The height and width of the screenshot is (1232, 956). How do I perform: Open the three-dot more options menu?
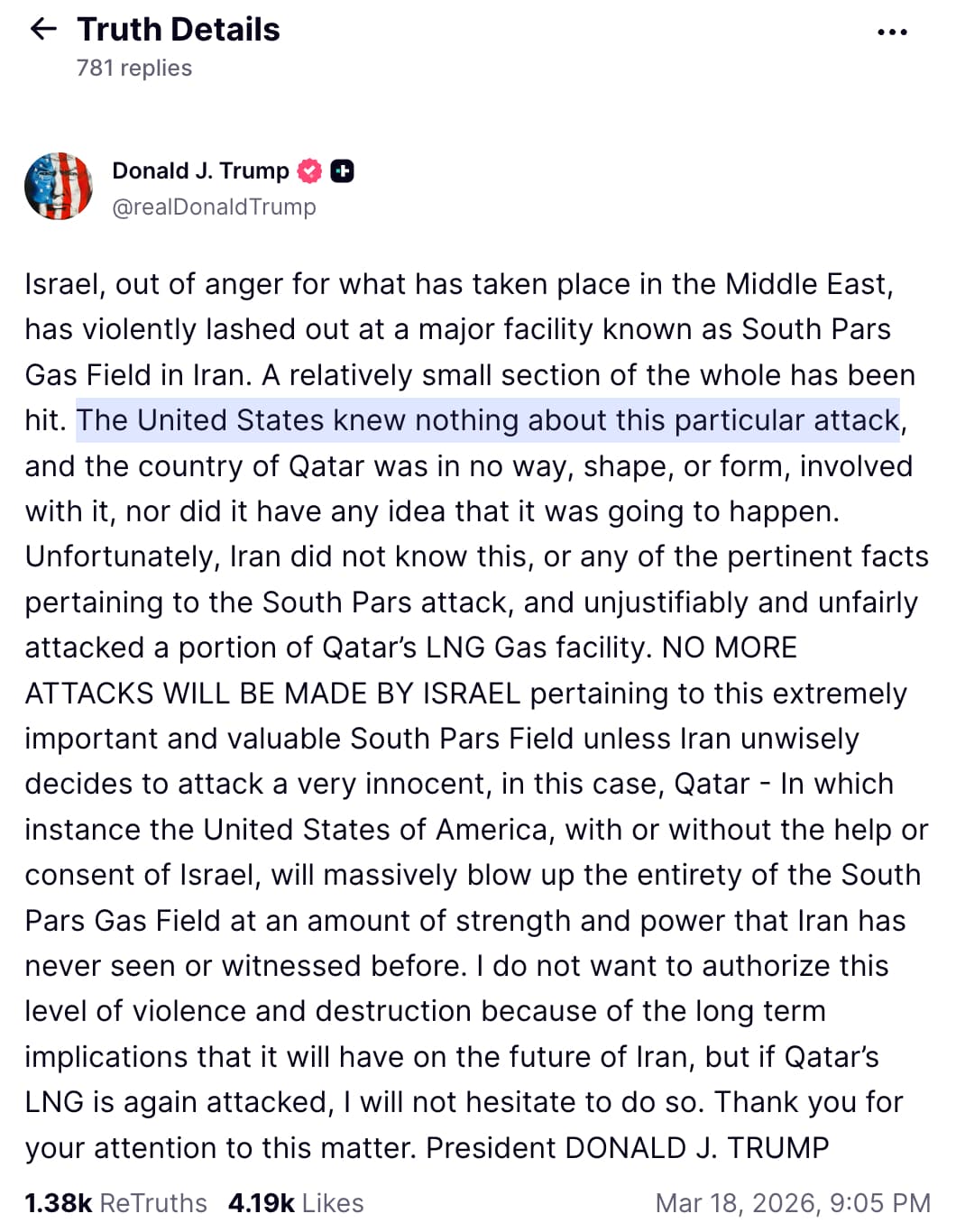(891, 32)
